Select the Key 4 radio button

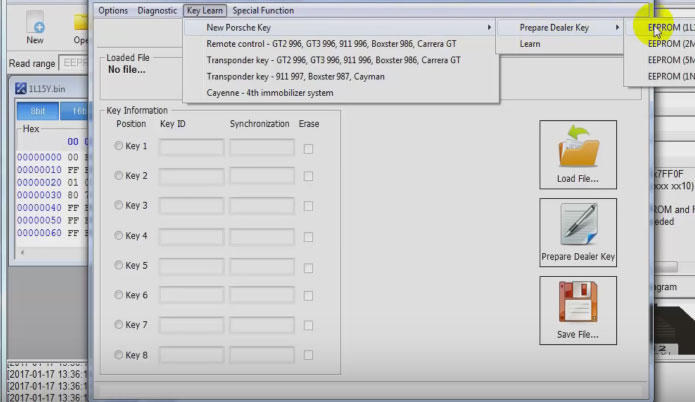coord(118,235)
